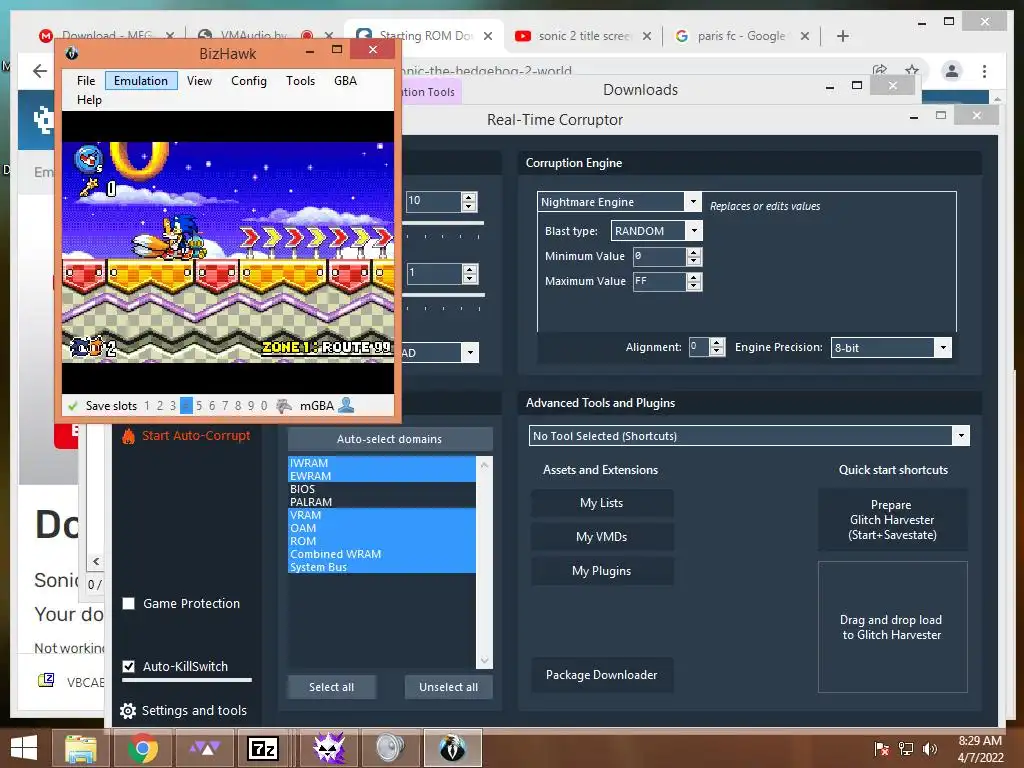Click the BizHawk window title icon
Screen dimensions: 1024x768
(x=72, y=53)
